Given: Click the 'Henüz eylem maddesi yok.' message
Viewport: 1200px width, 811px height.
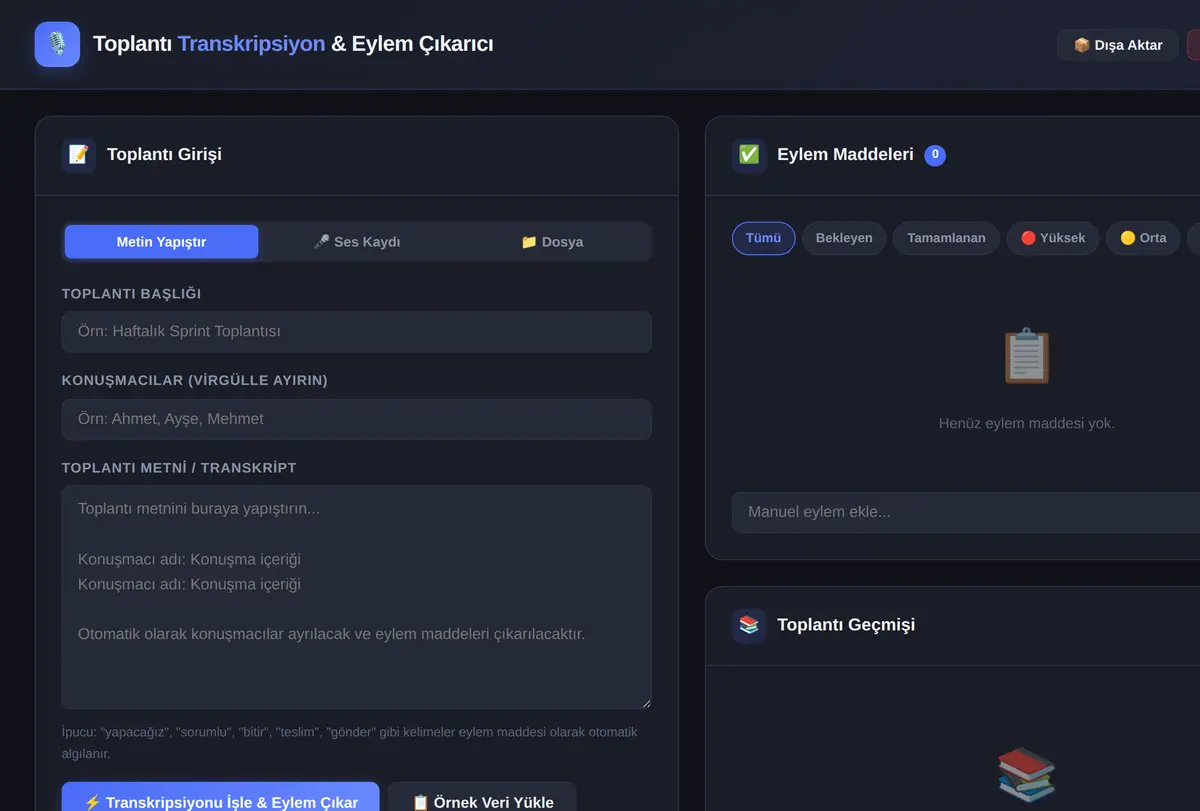Looking at the screenshot, I should [1026, 424].
